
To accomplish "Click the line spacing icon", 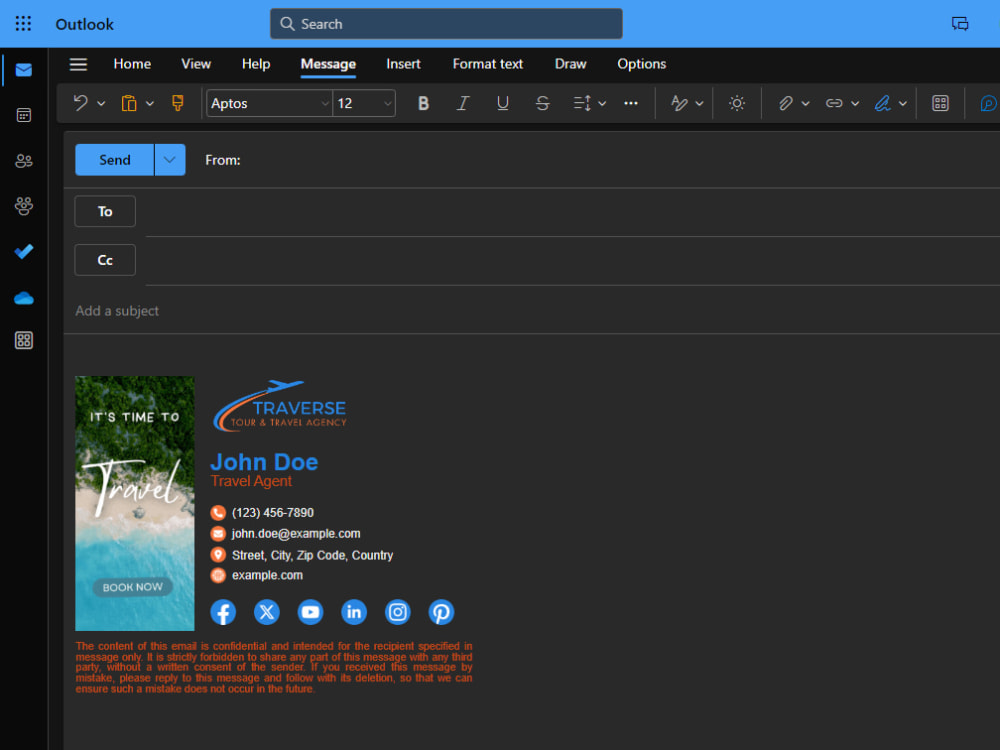I will 582,103.
